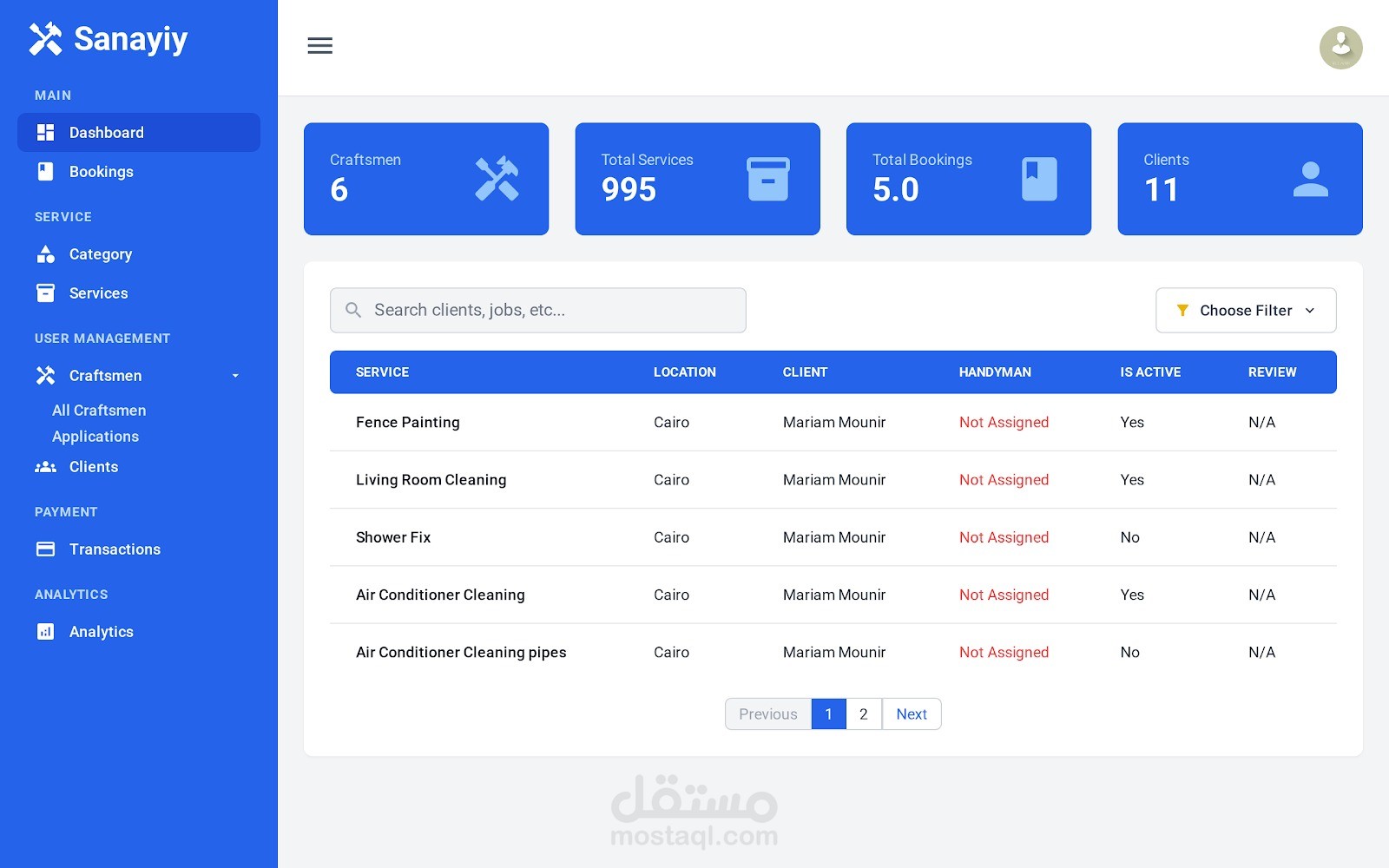
Task: Open Transactions via the card icon
Action: [46, 549]
